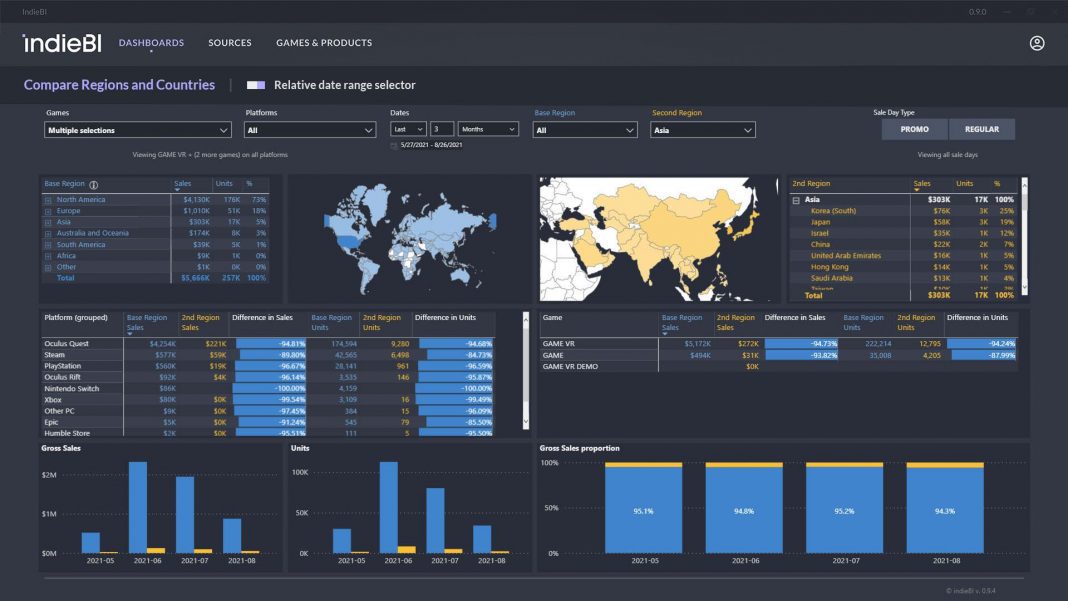Click the indieBI logo
Viewport: 1068px width, 601px height.
62,43
